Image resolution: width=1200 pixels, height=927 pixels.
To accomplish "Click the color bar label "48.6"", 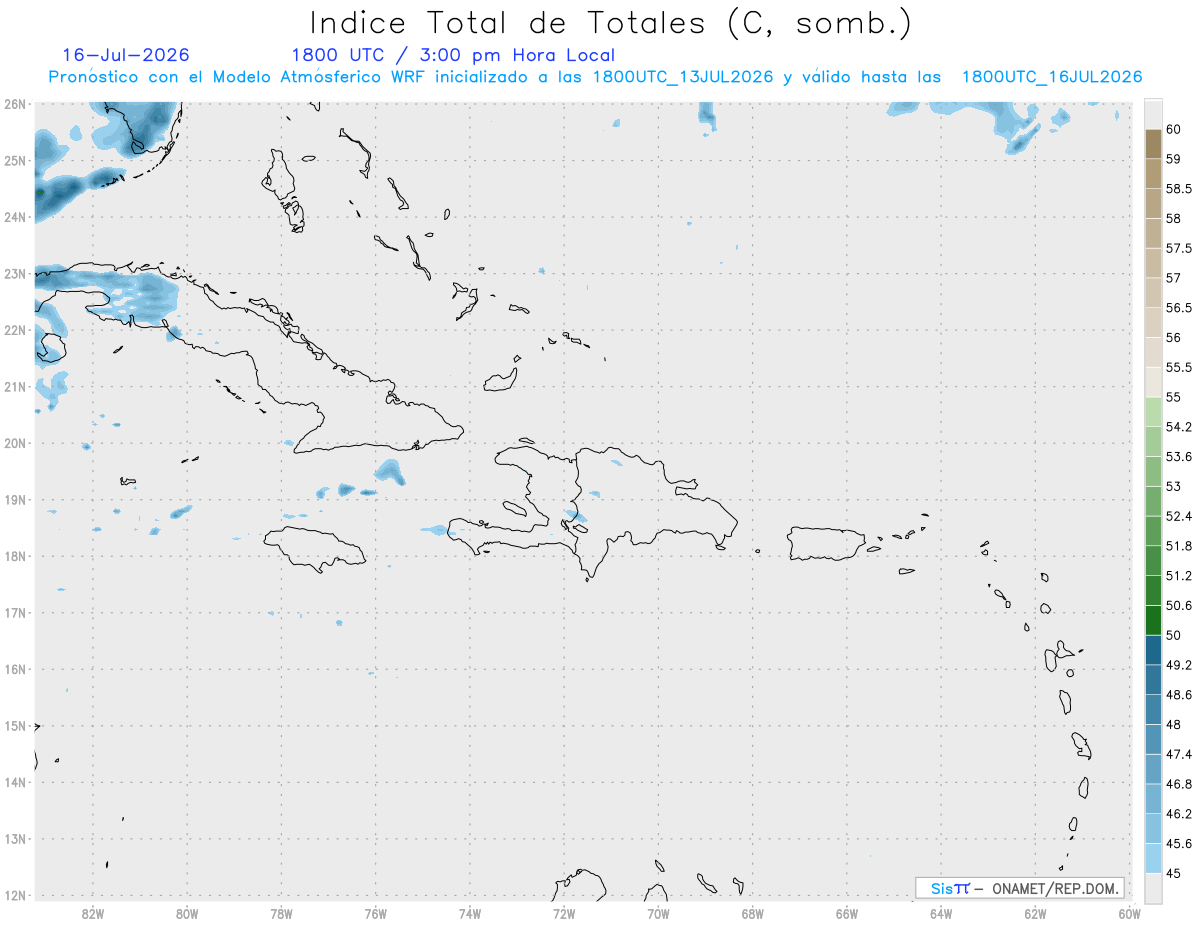I will (1179, 695).
